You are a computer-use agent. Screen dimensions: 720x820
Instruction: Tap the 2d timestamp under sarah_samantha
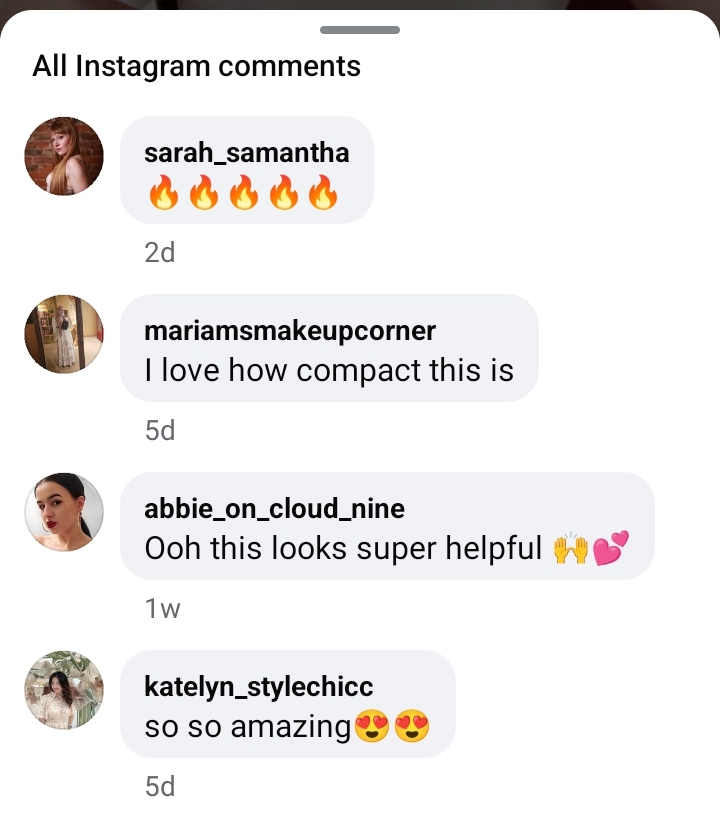pyautogui.click(x=160, y=253)
